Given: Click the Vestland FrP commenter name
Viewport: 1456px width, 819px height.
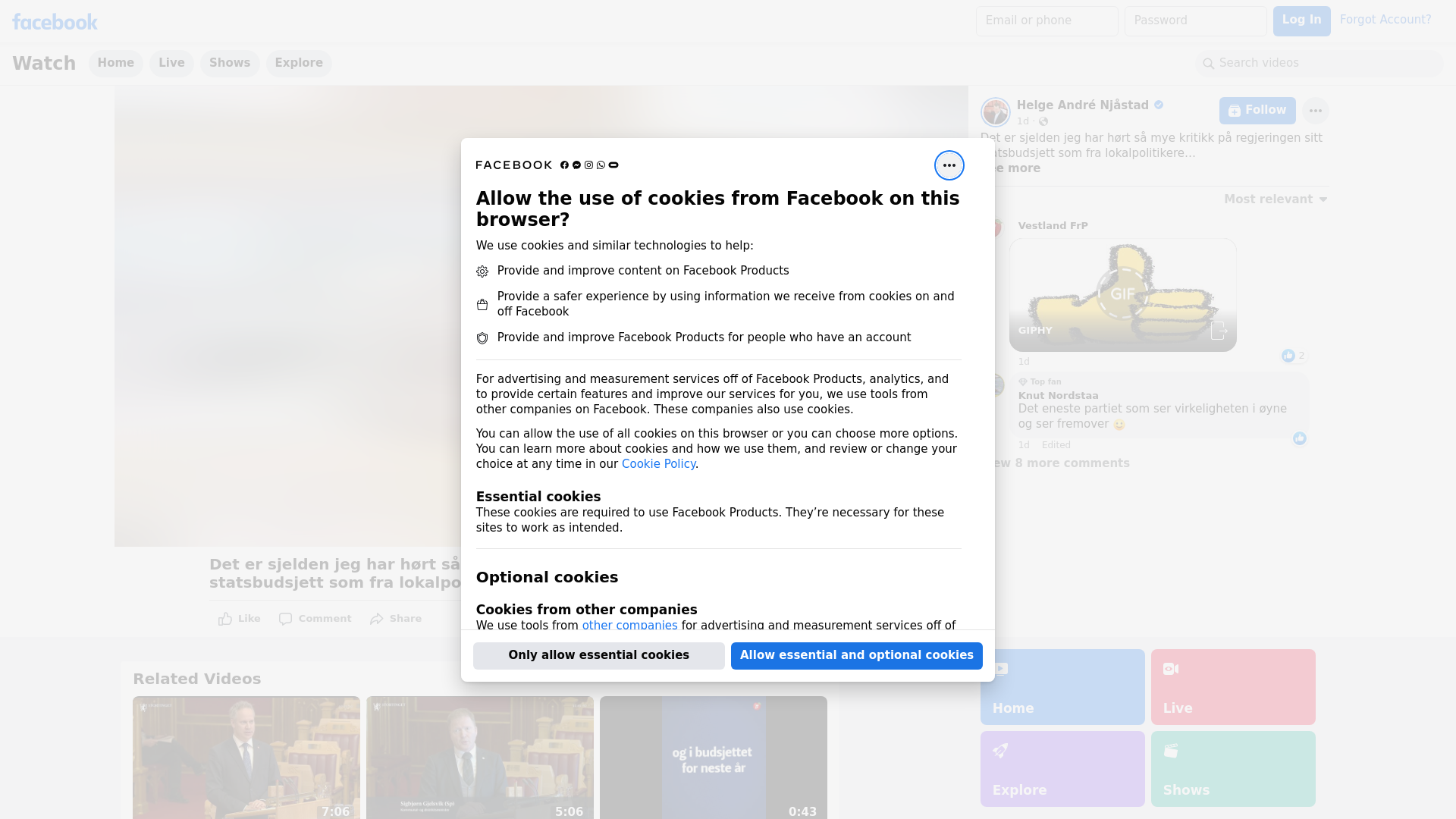Looking at the screenshot, I should point(1053,226).
